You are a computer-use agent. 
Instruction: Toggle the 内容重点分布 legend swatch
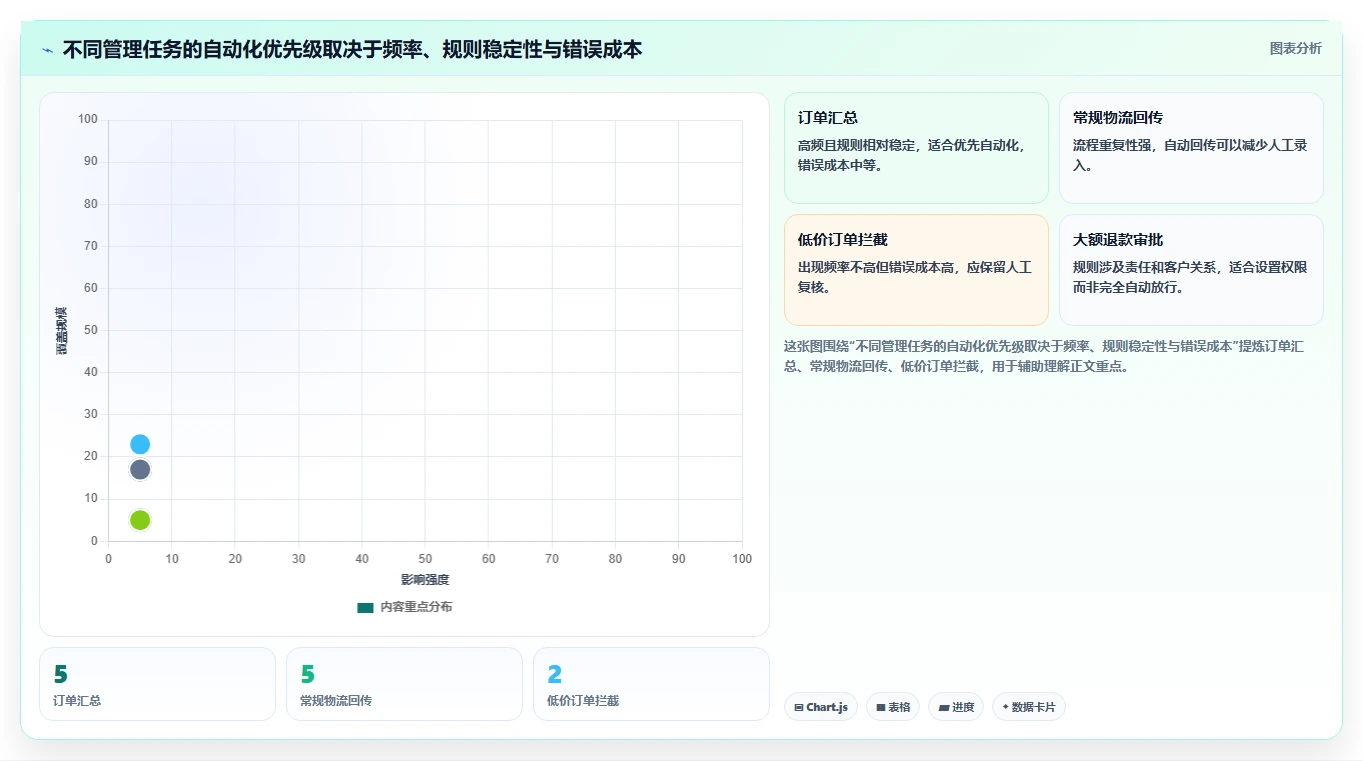[365, 607]
